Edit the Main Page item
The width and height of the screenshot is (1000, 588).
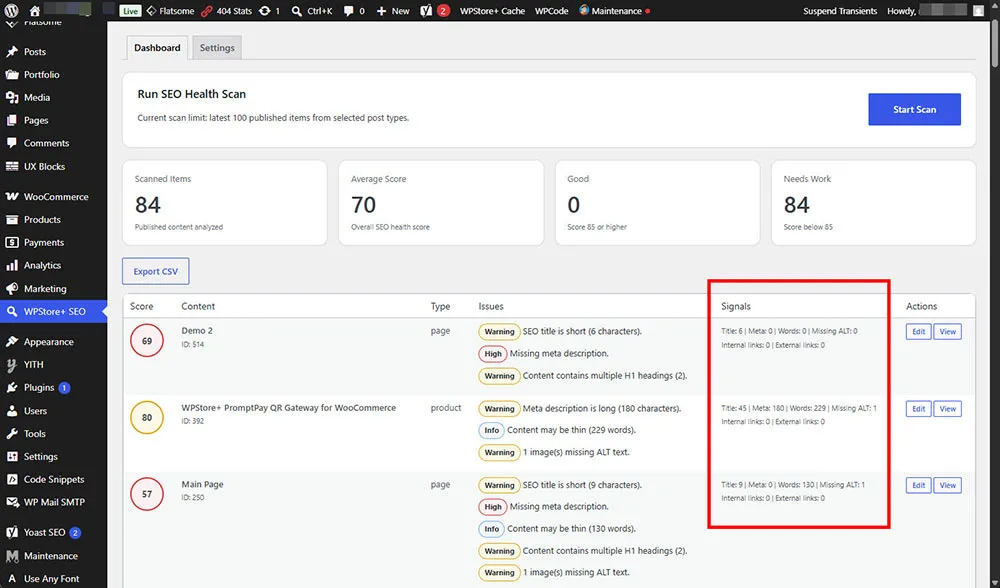(x=918, y=485)
